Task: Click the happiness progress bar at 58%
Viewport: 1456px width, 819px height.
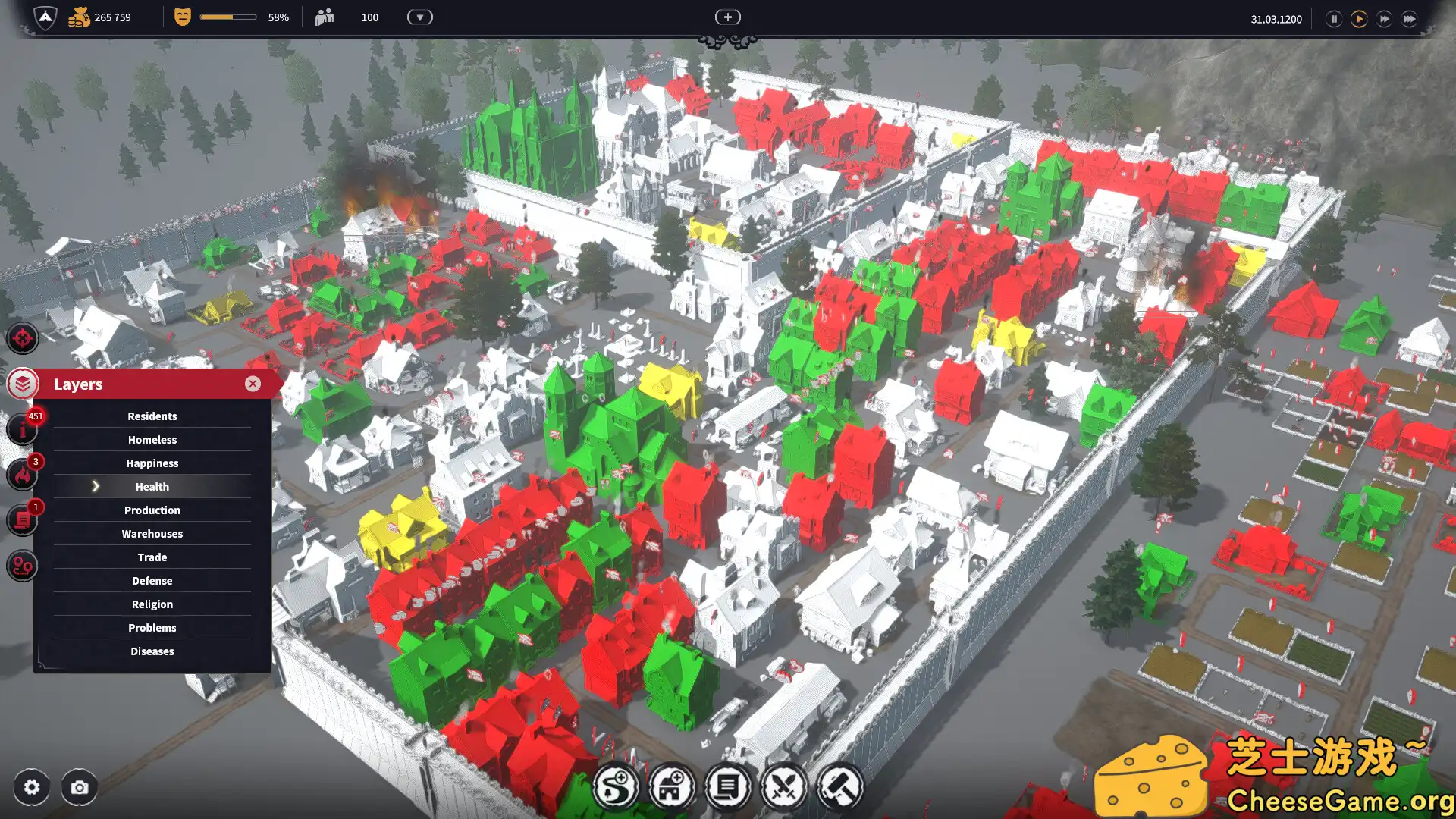Action: [x=228, y=17]
